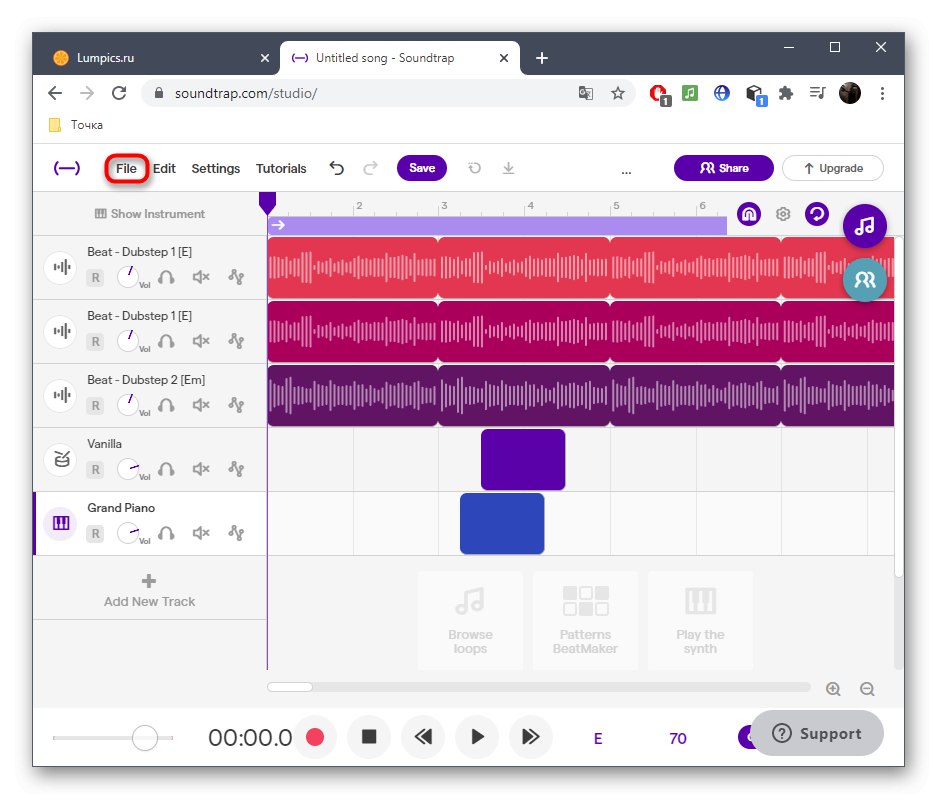
Task: Click the undo arrow icon
Action: coord(336,169)
